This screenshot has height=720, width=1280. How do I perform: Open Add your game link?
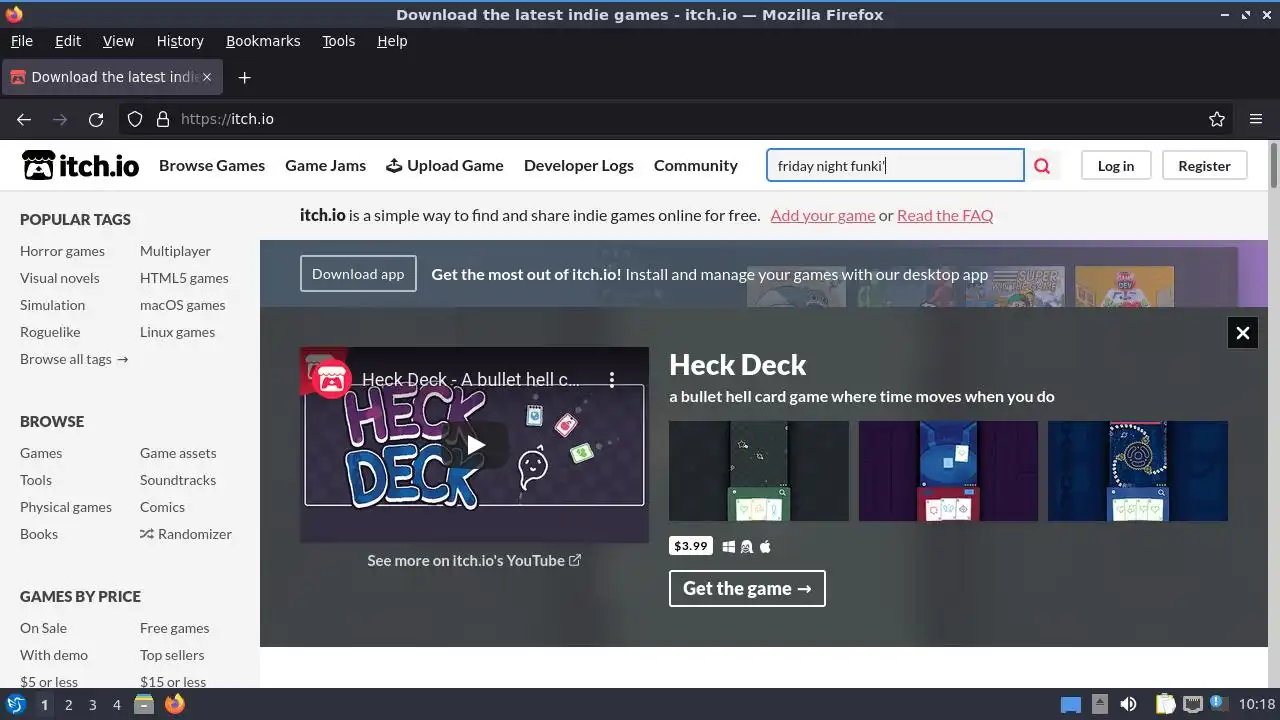pos(822,215)
